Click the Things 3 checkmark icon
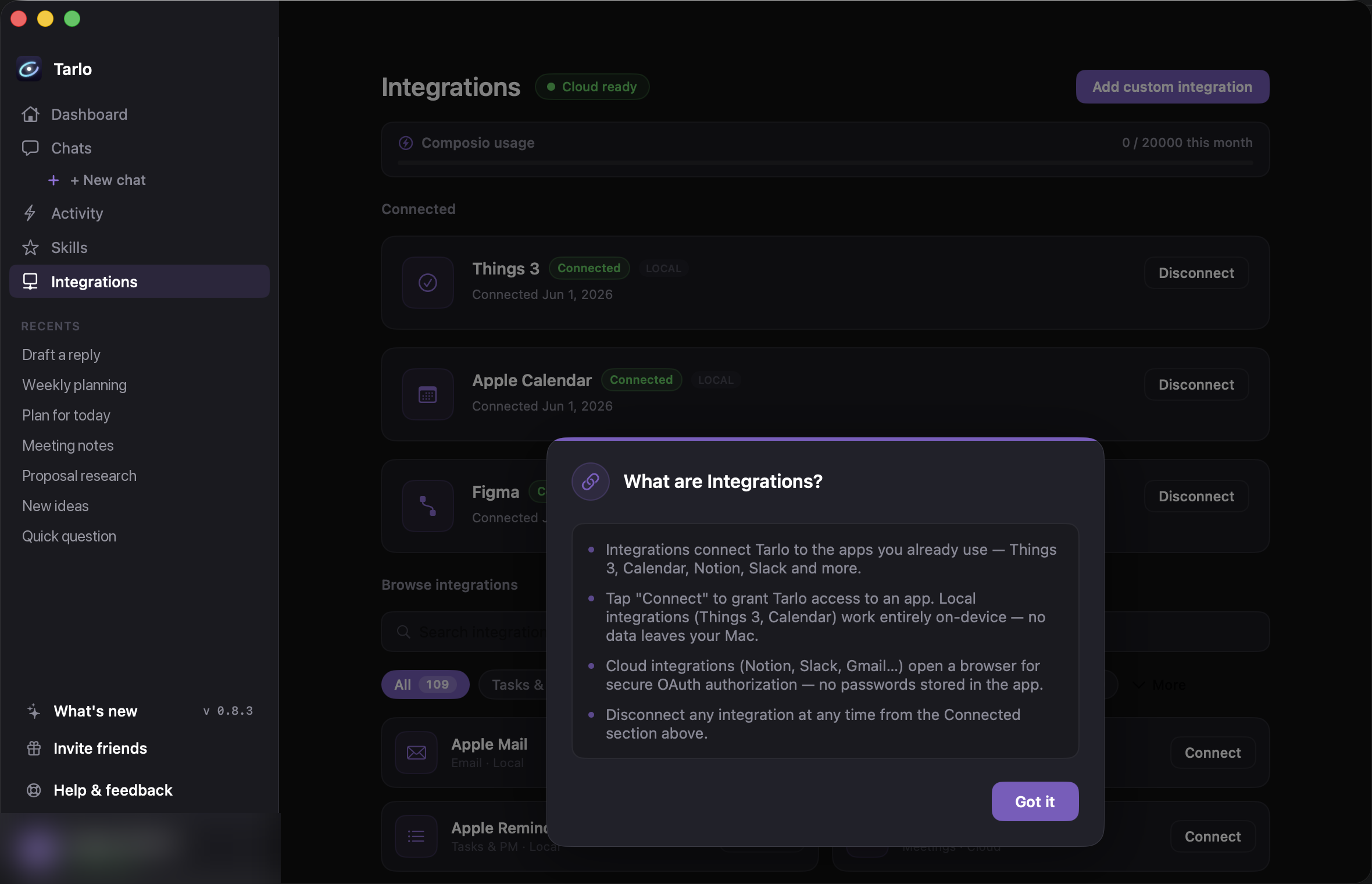The image size is (1372, 884). (x=428, y=283)
